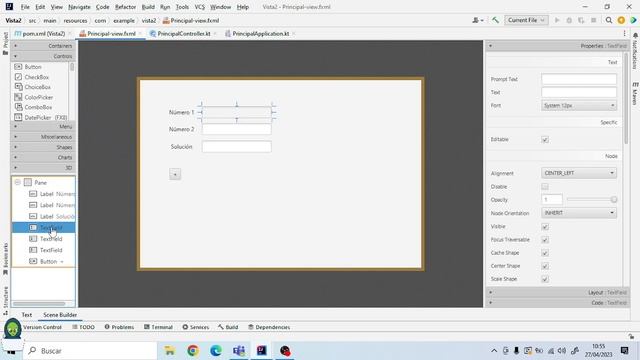Open the Tools menu
The height and width of the screenshot is (360, 640).
point(182,7)
